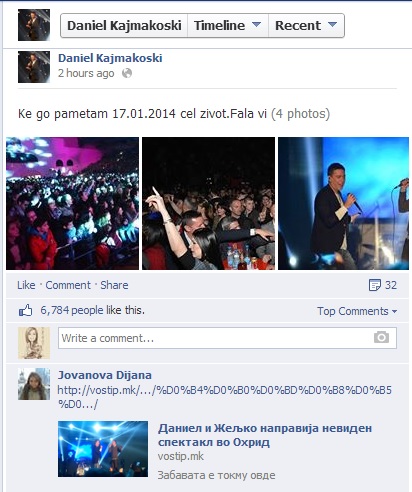Click the Comment link under photos
Viewport: 412px width, 492px height.
pos(68,285)
